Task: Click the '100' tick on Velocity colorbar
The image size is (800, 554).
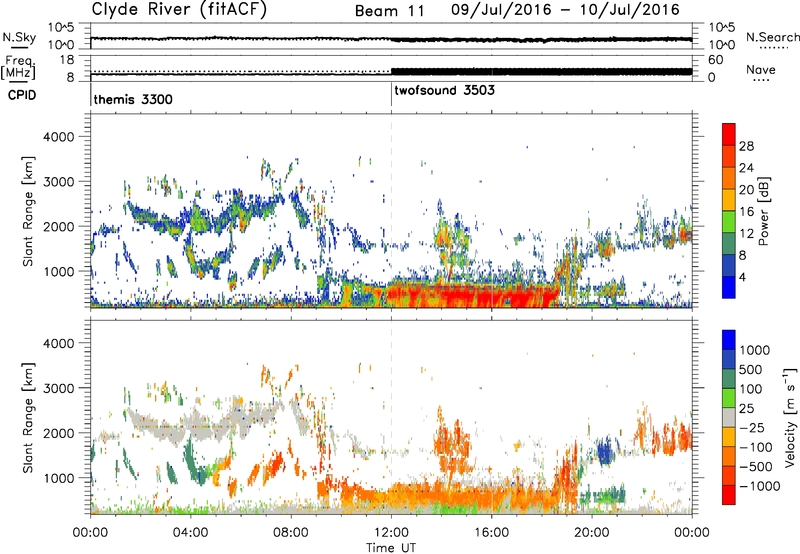Action: 751,389
